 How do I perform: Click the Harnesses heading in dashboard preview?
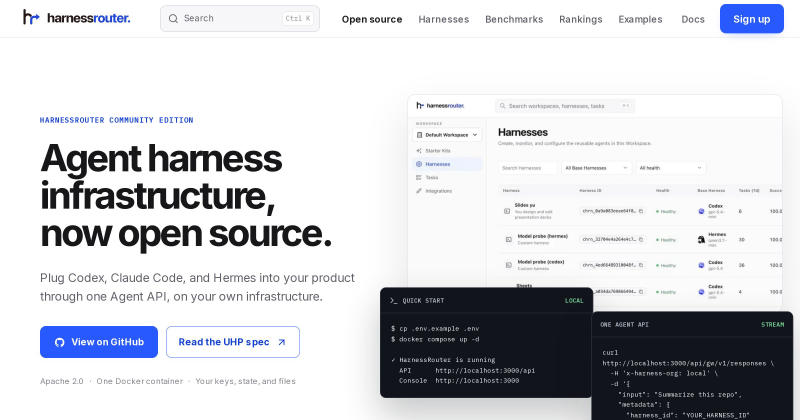(523, 132)
